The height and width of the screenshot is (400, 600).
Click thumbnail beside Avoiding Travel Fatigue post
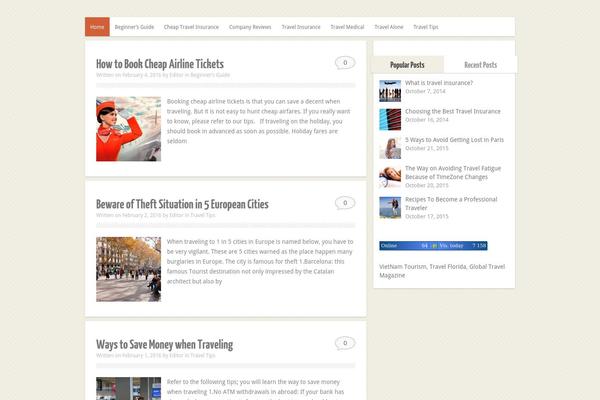point(390,177)
